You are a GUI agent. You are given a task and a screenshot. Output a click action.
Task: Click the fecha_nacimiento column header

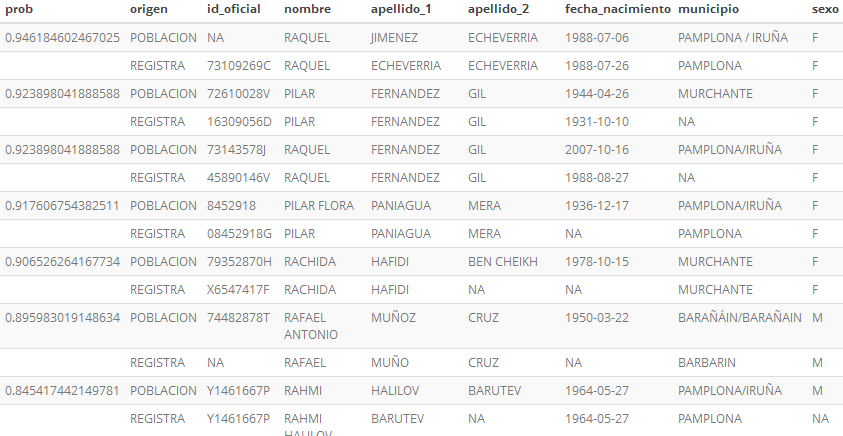618,9
